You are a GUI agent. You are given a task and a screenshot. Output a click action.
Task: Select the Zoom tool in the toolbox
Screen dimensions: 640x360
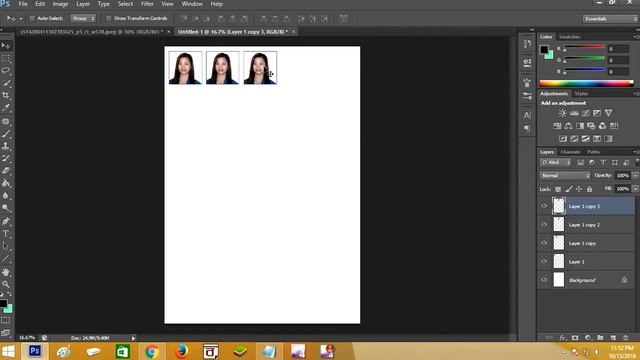(6, 284)
